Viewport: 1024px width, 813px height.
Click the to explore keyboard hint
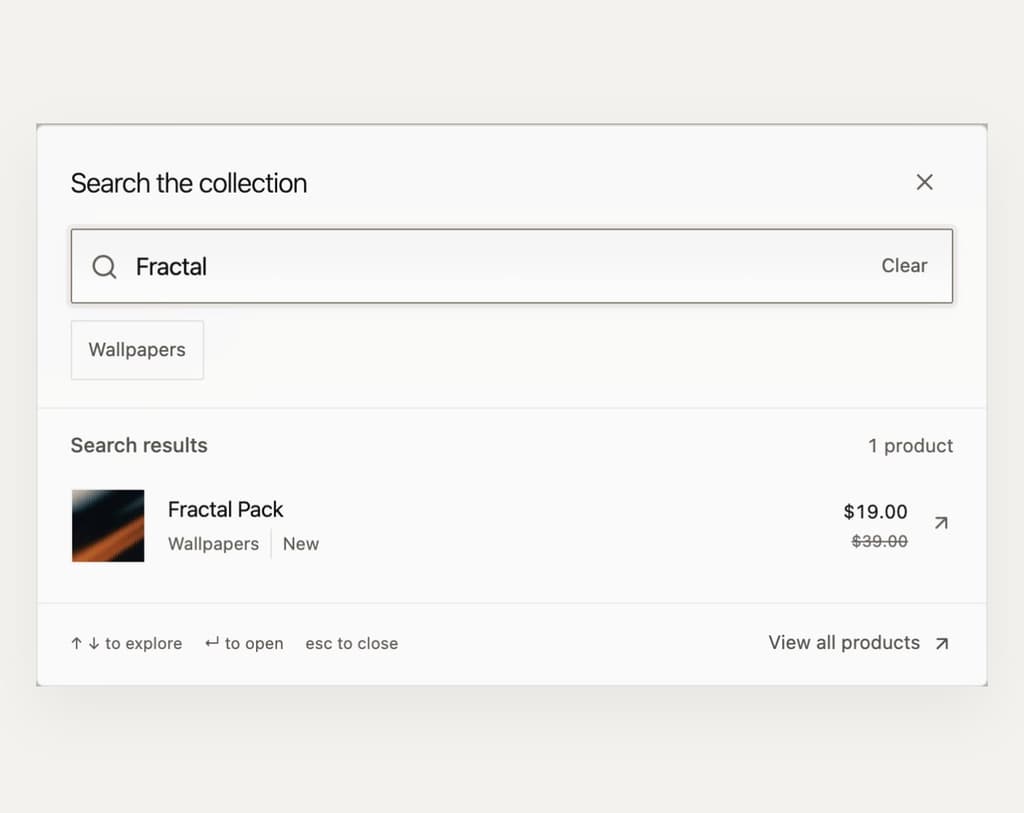[x=127, y=644]
